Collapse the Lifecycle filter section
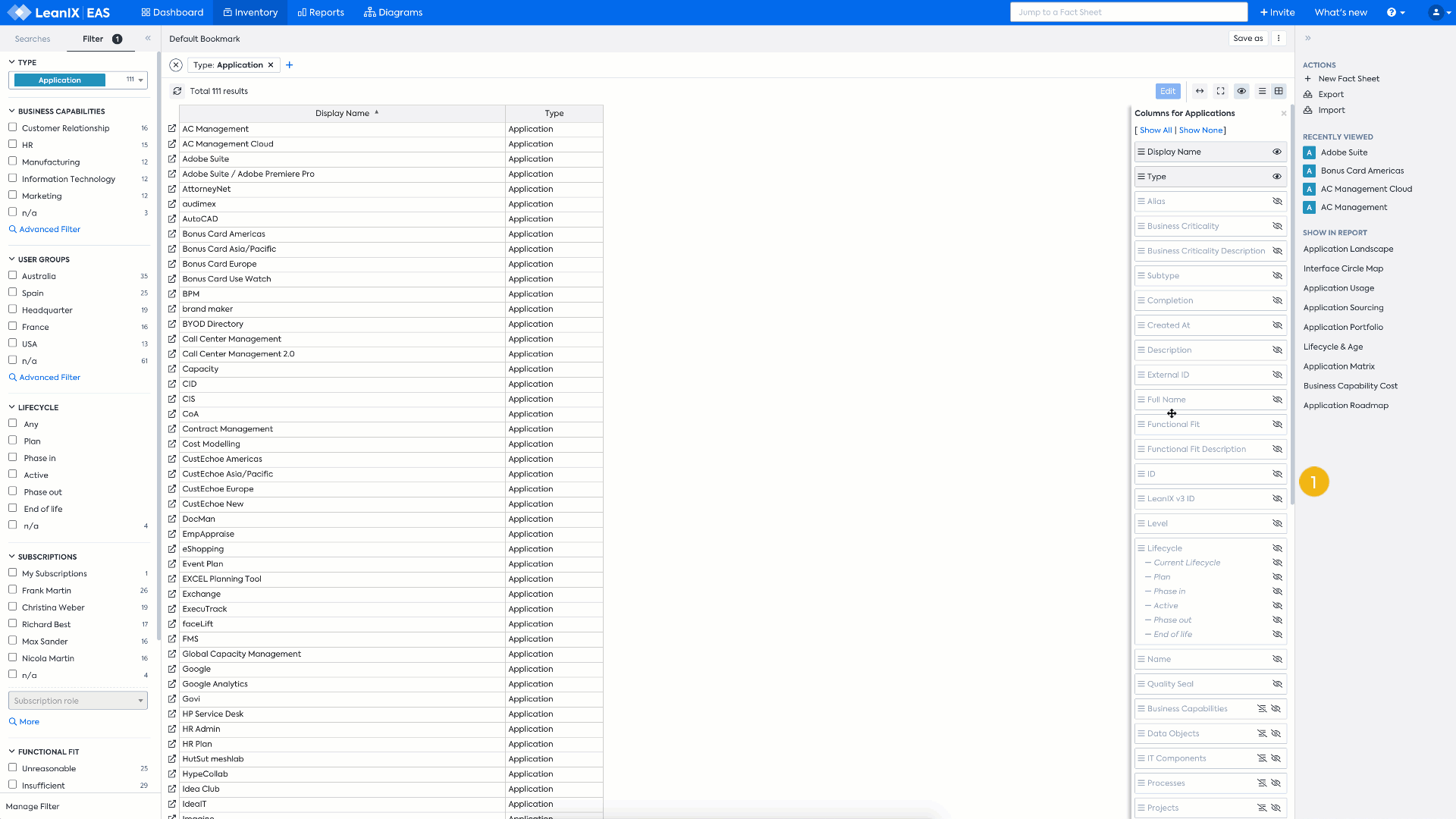The height and width of the screenshot is (819, 1456). pos(12,407)
